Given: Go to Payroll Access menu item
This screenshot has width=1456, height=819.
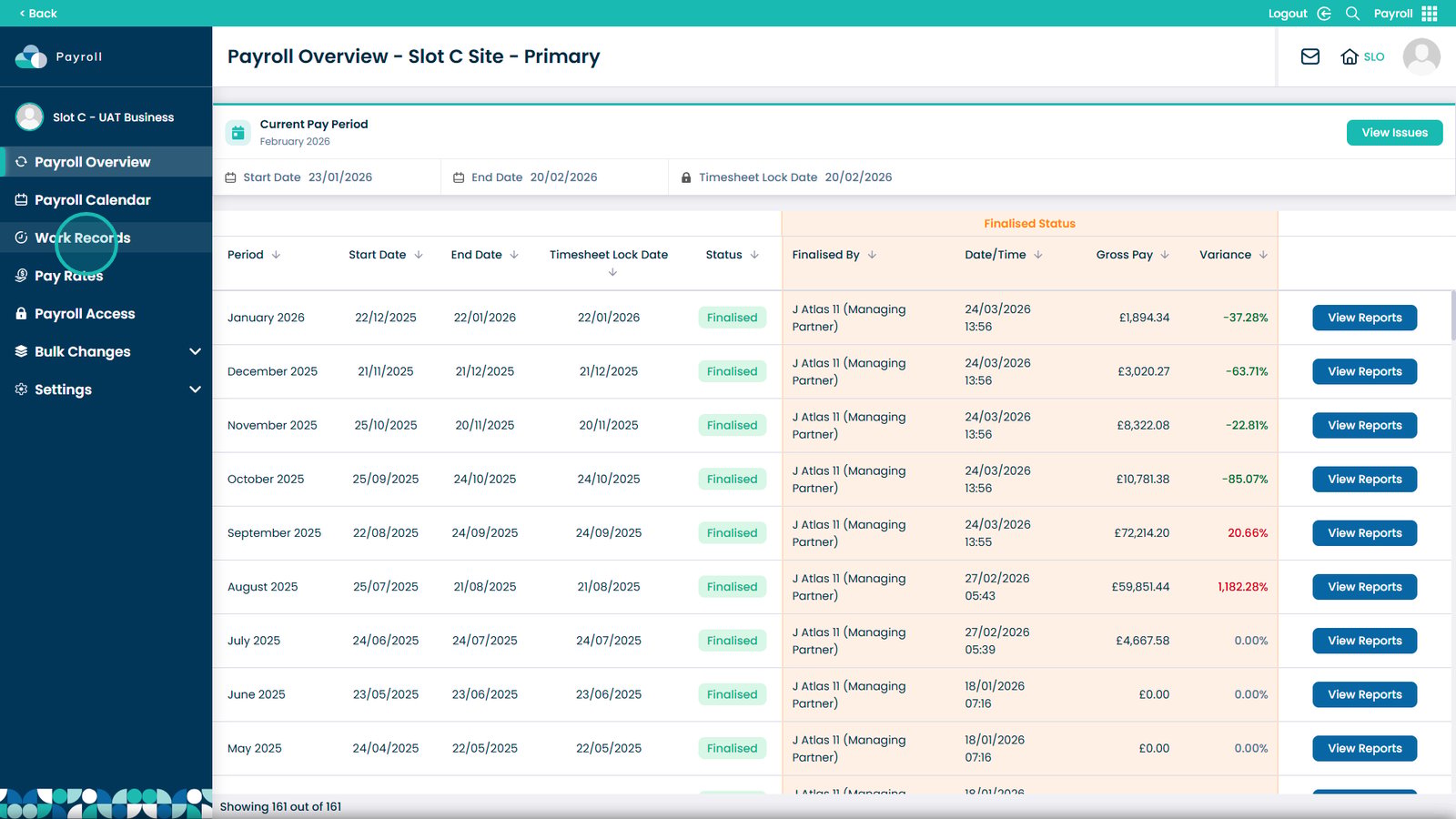Looking at the screenshot, I should point(85,314).
